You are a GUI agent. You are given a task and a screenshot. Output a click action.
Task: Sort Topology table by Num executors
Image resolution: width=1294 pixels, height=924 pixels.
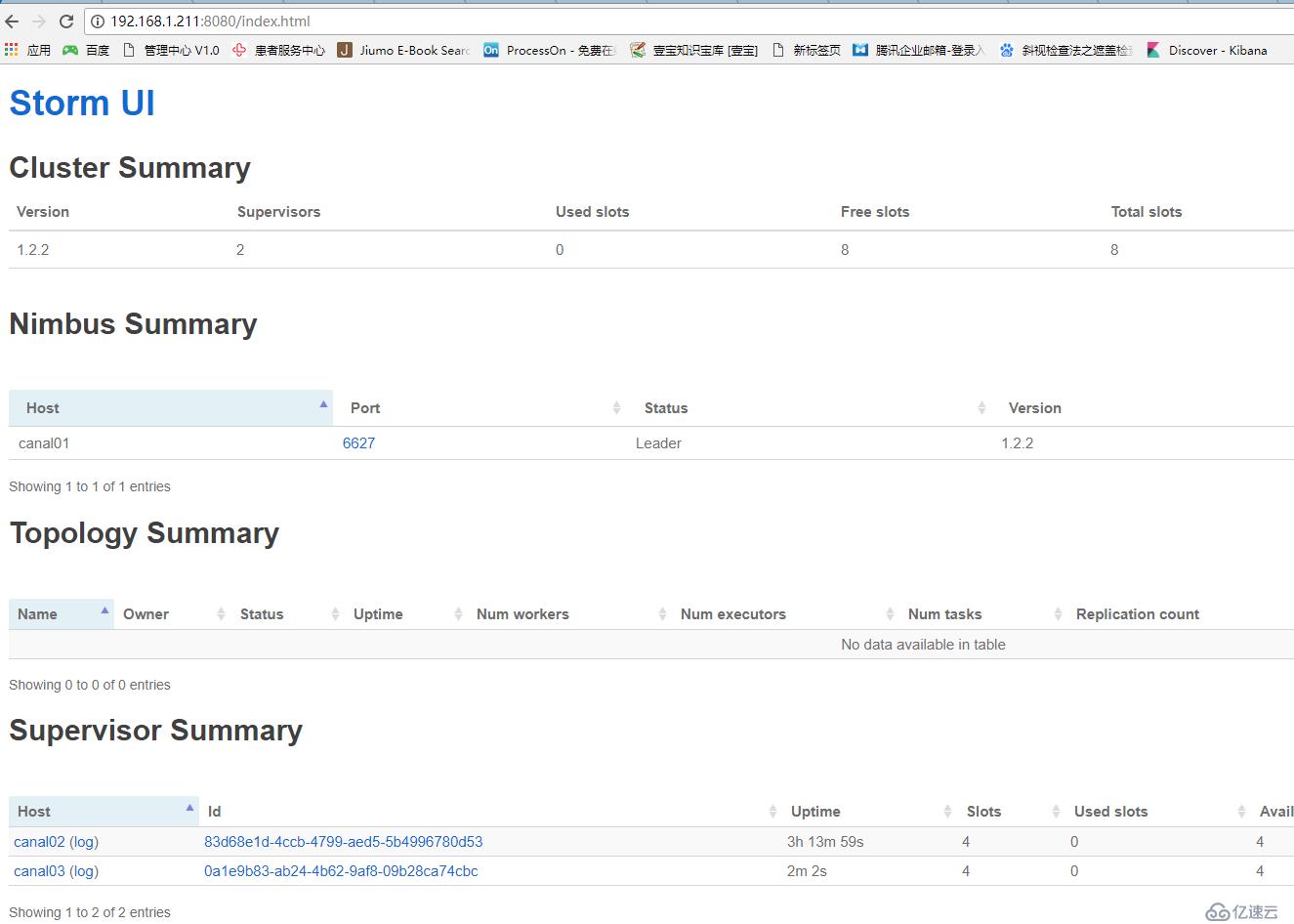pyautogui.click(x=785, y=613)
